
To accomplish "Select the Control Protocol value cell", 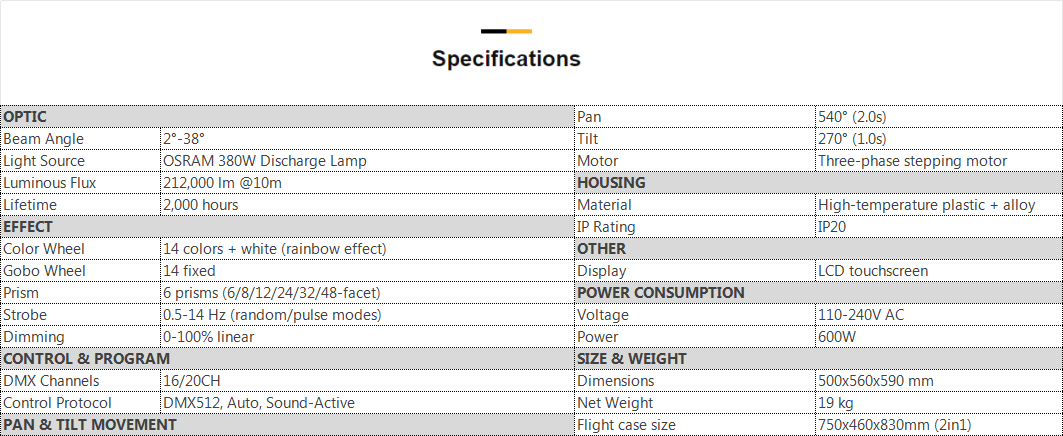I will pos(259,403).
